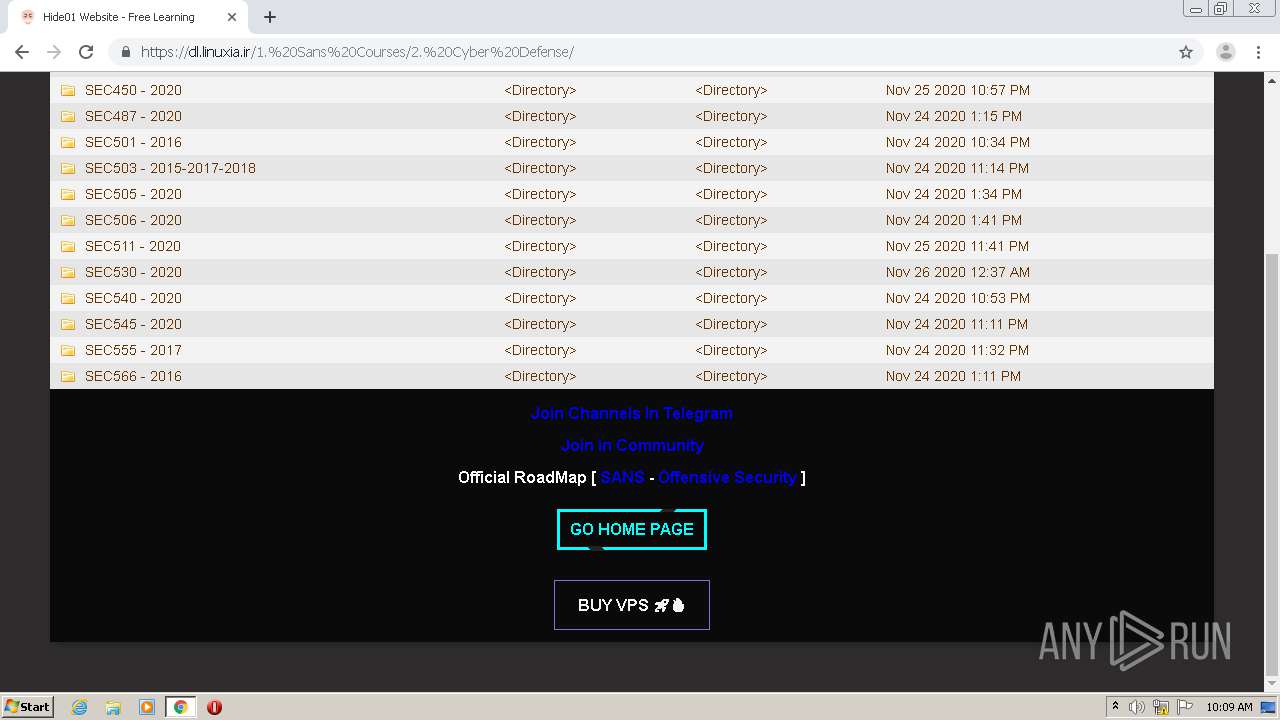Open the SEC501 - 2016 directory link
1280x720 pixels.
pos(133,142)
